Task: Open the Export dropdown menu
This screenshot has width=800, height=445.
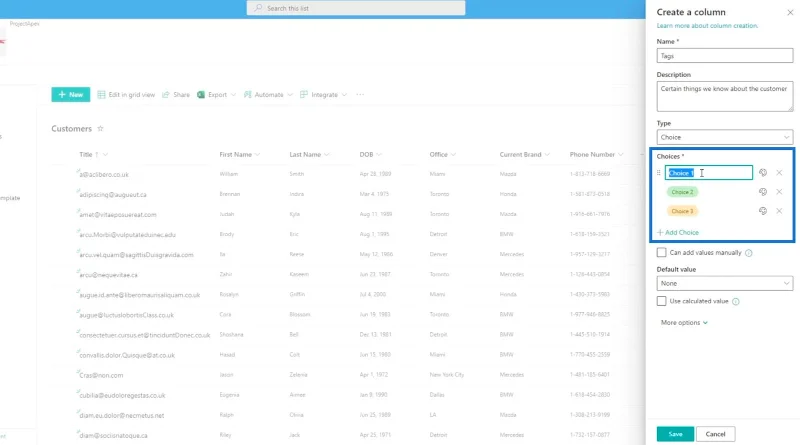Action: click(x=217, y=94)
